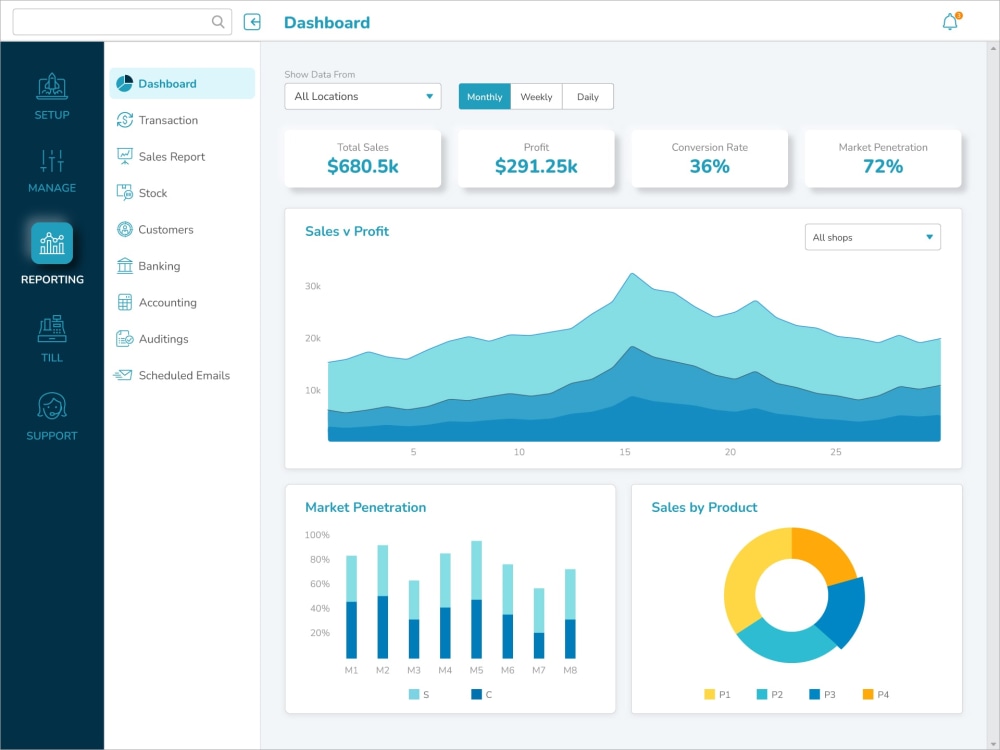Open the search field dropdown magnifier
The height and width of the screenshot is (750, 1000).
(216, 21)
